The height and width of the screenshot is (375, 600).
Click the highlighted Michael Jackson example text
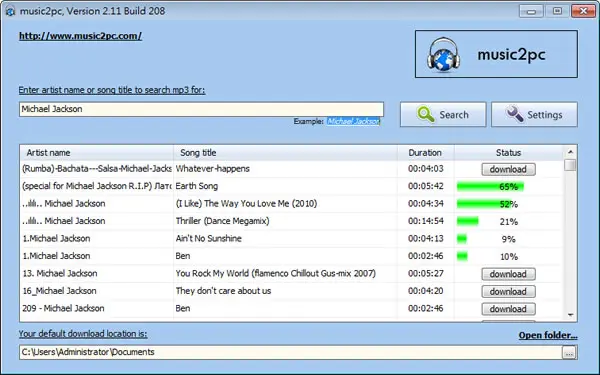pyautogui.click(x=353, y=121)
